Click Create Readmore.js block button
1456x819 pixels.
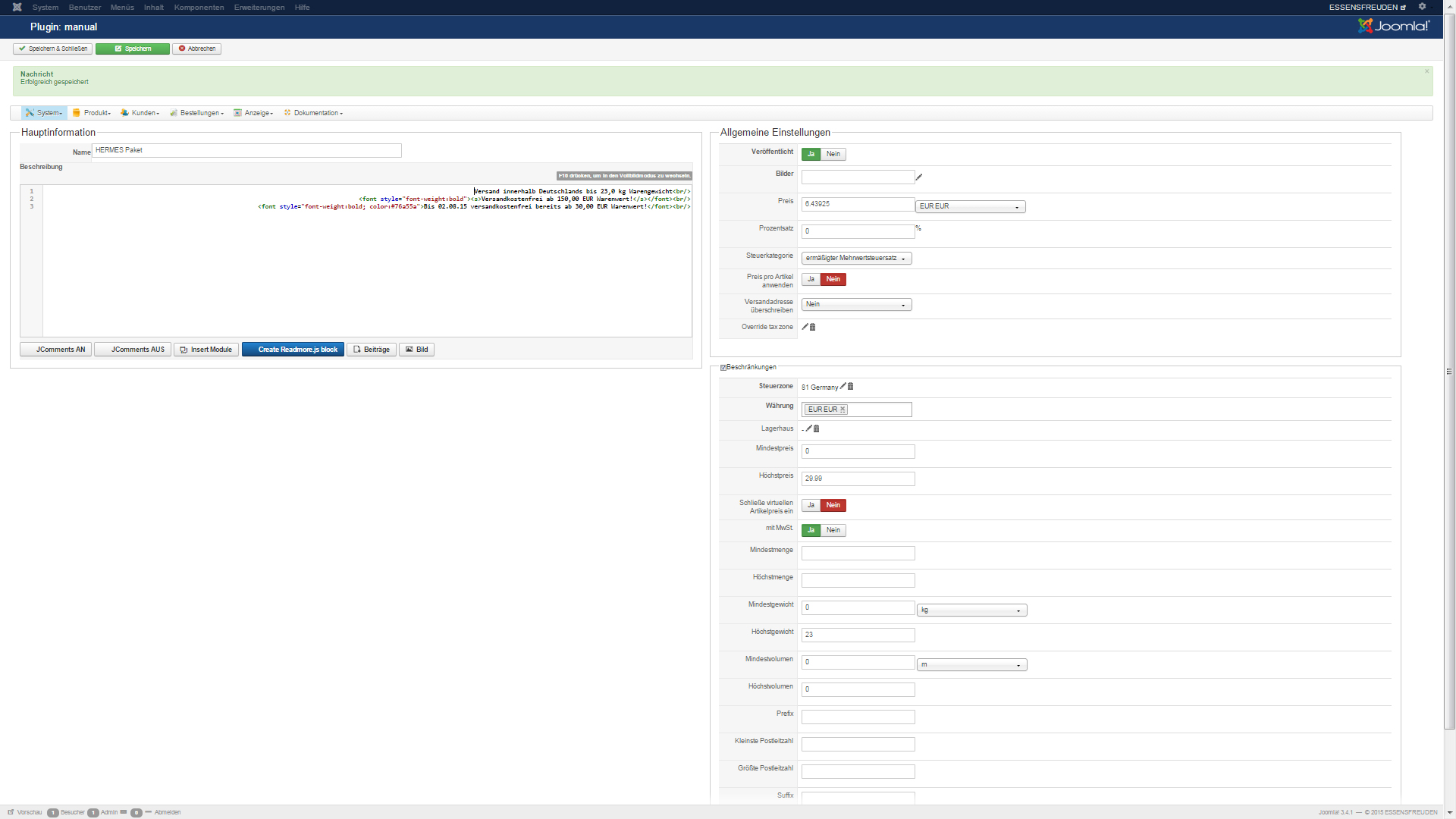[x=293, y=350]
